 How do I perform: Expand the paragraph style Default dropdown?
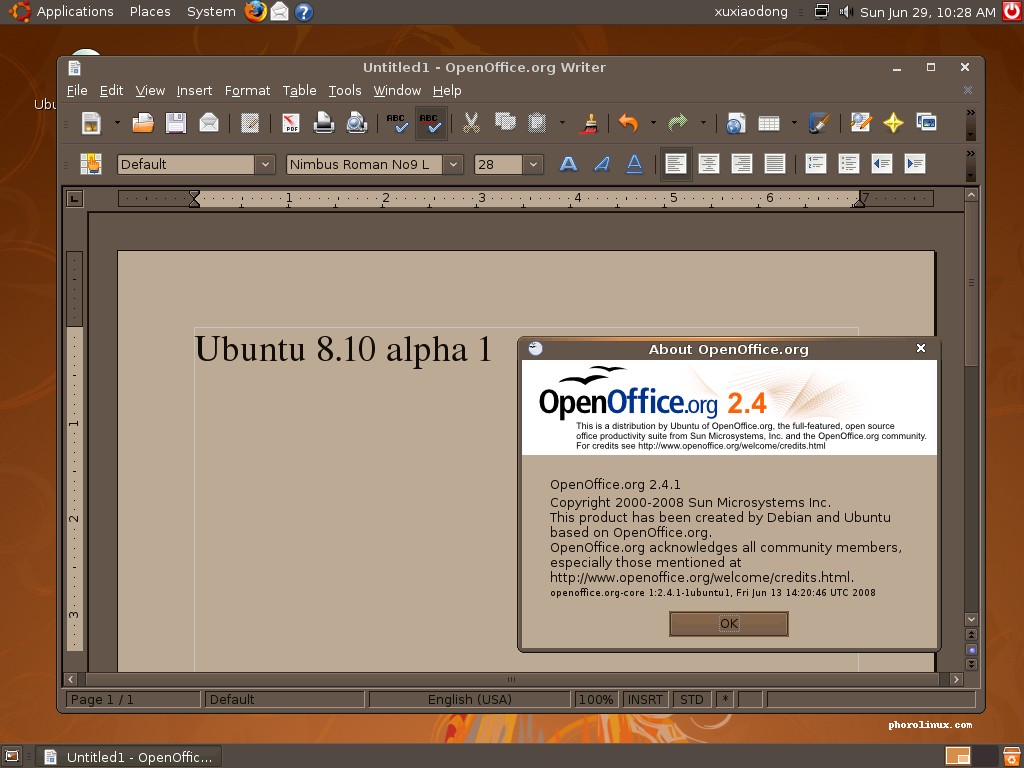tap(265, 164)
